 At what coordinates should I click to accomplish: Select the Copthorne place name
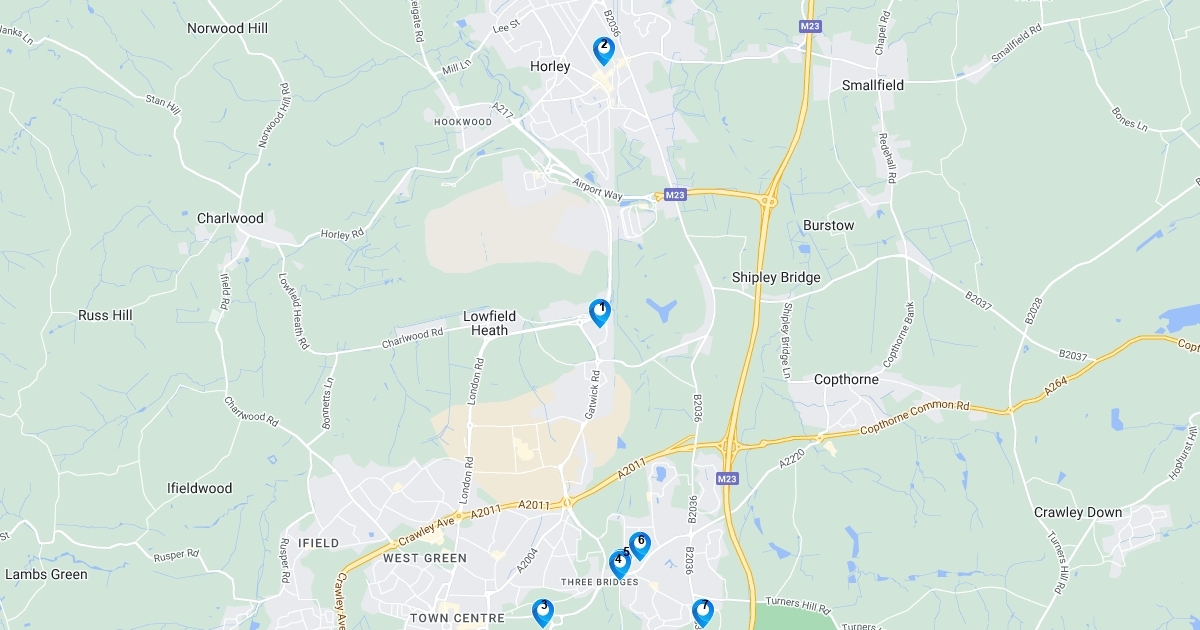(x=846, y=380)
